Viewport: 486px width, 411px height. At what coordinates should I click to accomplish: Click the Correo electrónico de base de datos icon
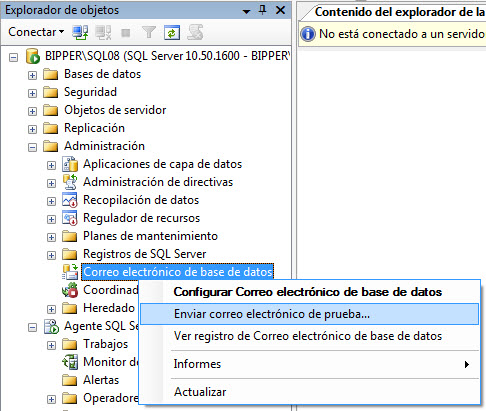pyautogui.click(x=70, y=272)
